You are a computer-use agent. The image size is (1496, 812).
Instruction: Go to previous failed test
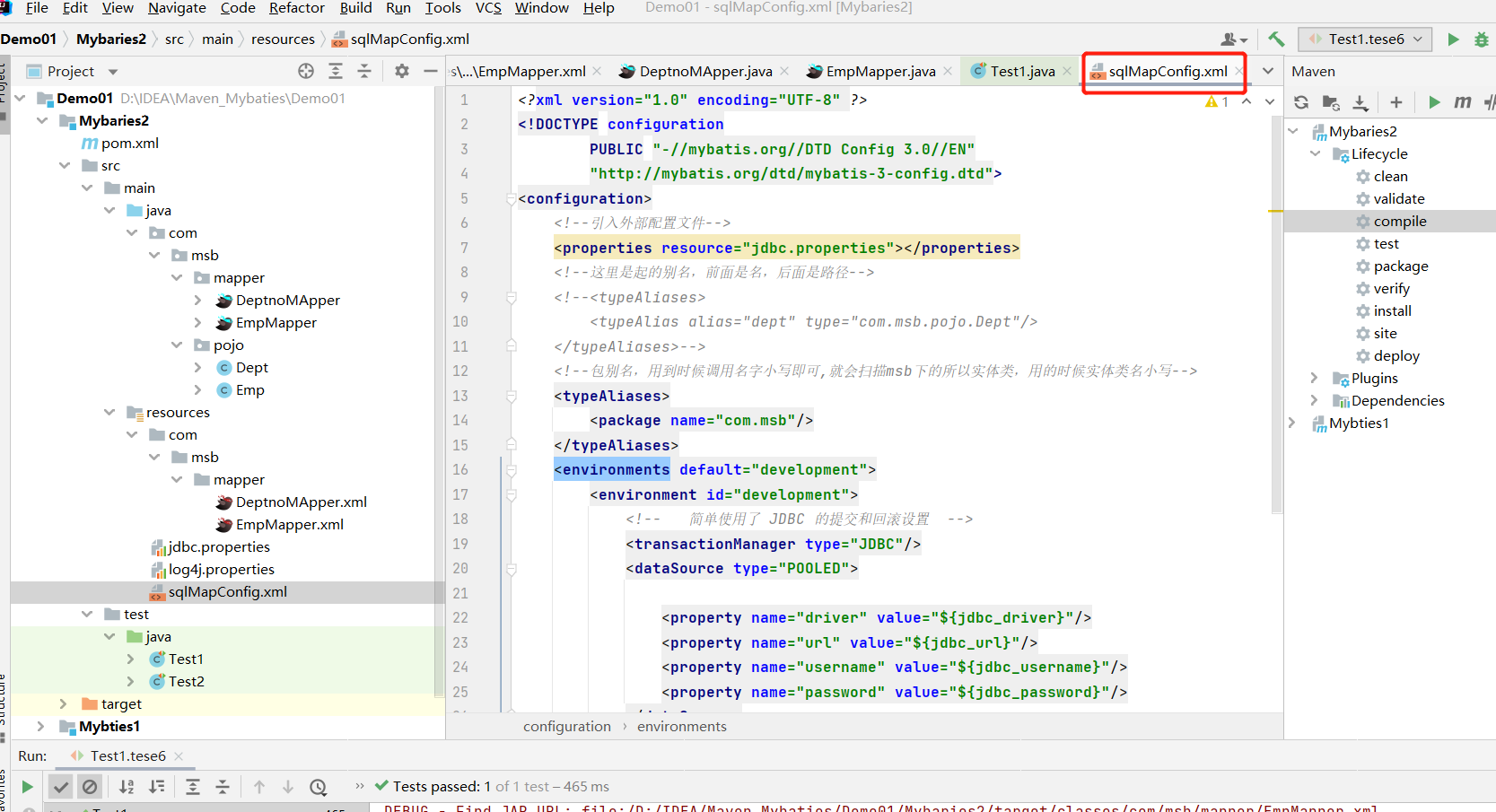tap(259, 787)
